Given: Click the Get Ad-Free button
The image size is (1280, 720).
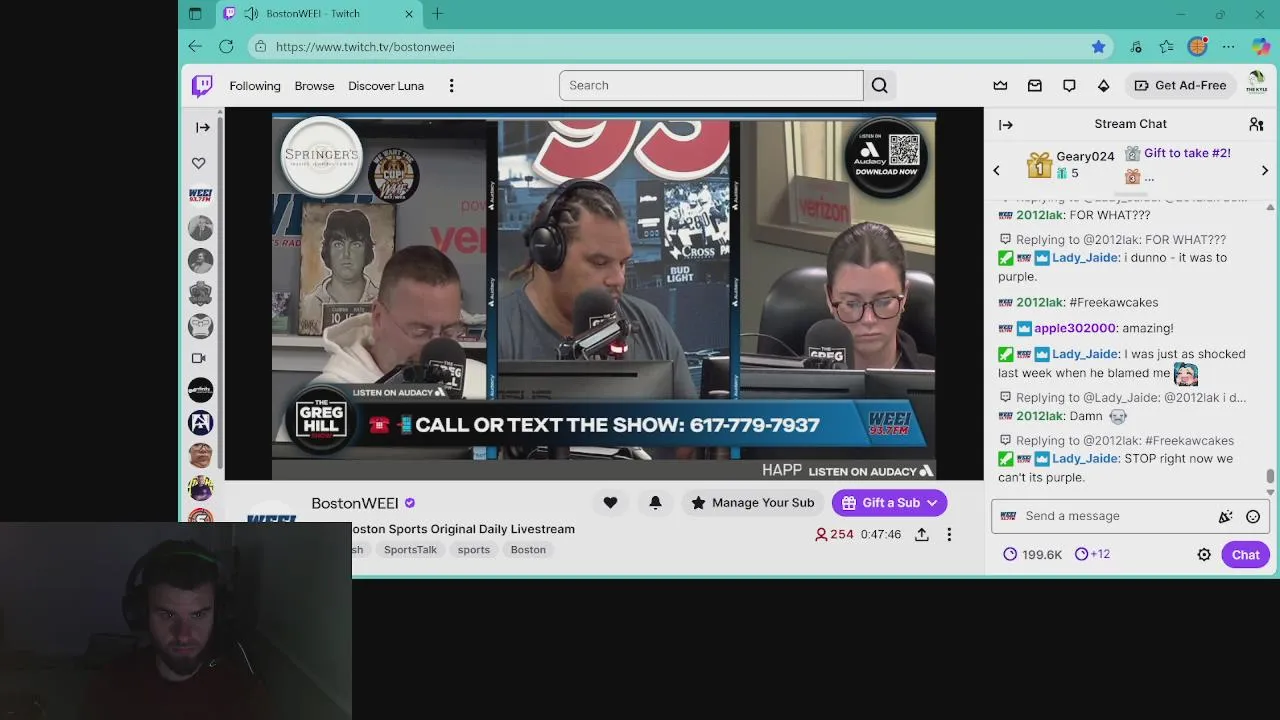Looking at the screenshot, I should [x=1180, y=86].
